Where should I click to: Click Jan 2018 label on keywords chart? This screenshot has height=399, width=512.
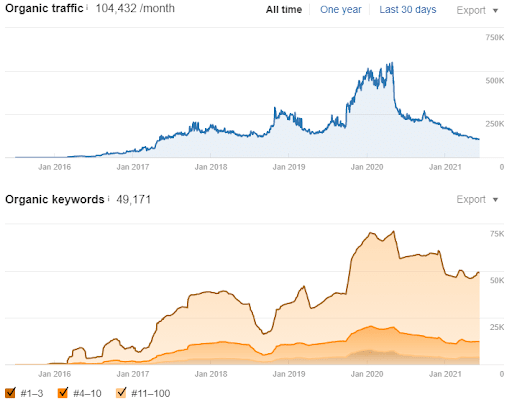(211, 374)
